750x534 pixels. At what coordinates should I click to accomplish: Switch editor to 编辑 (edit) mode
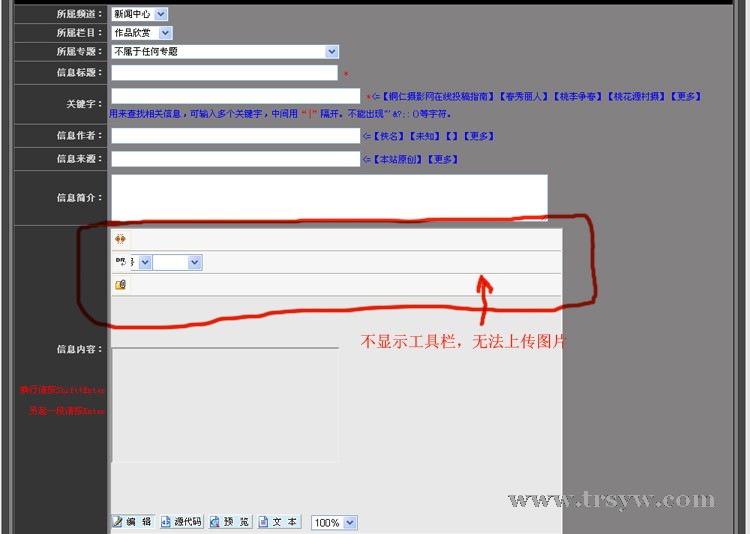(132, 522)
